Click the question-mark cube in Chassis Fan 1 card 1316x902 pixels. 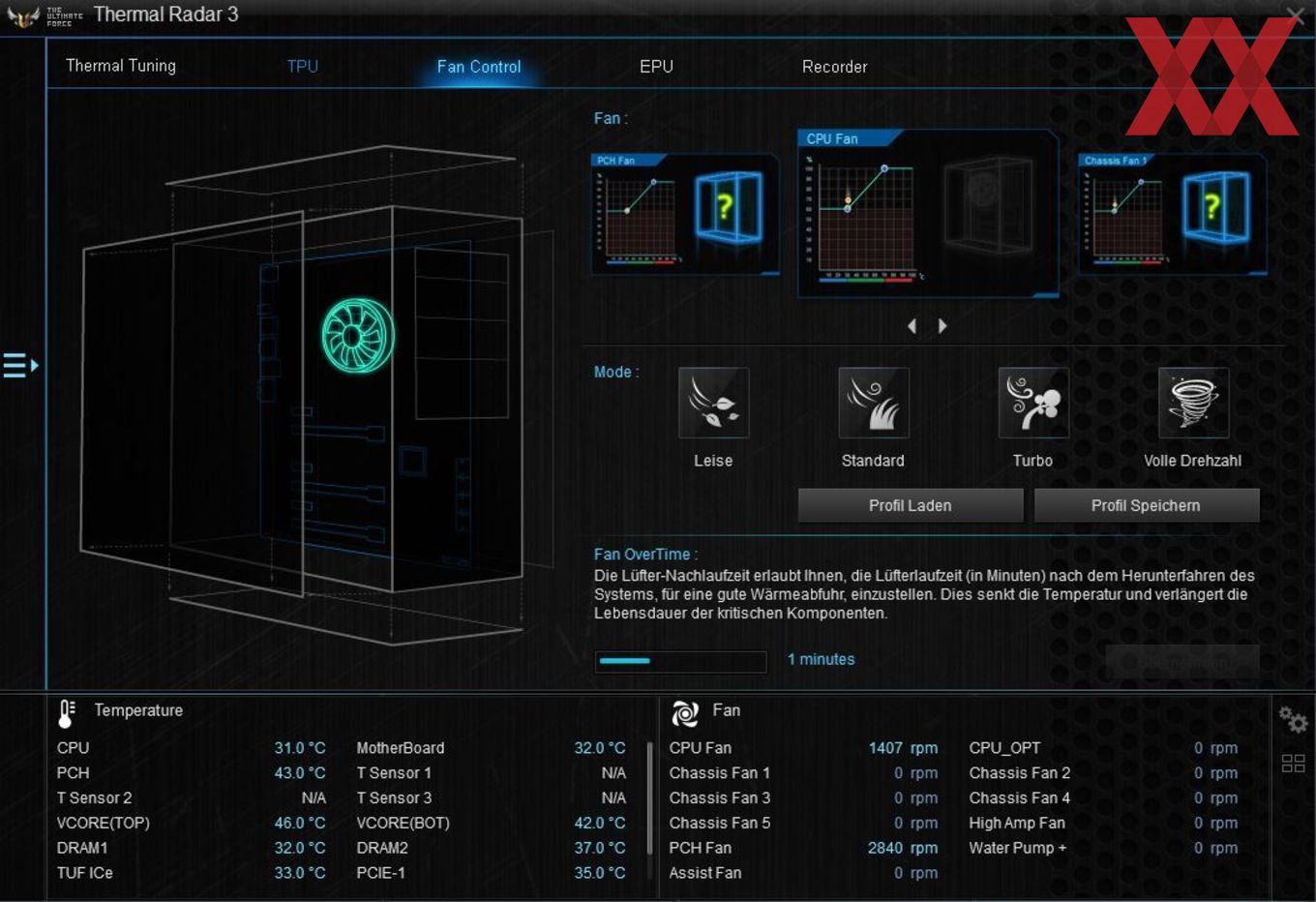pos(1215,206)
